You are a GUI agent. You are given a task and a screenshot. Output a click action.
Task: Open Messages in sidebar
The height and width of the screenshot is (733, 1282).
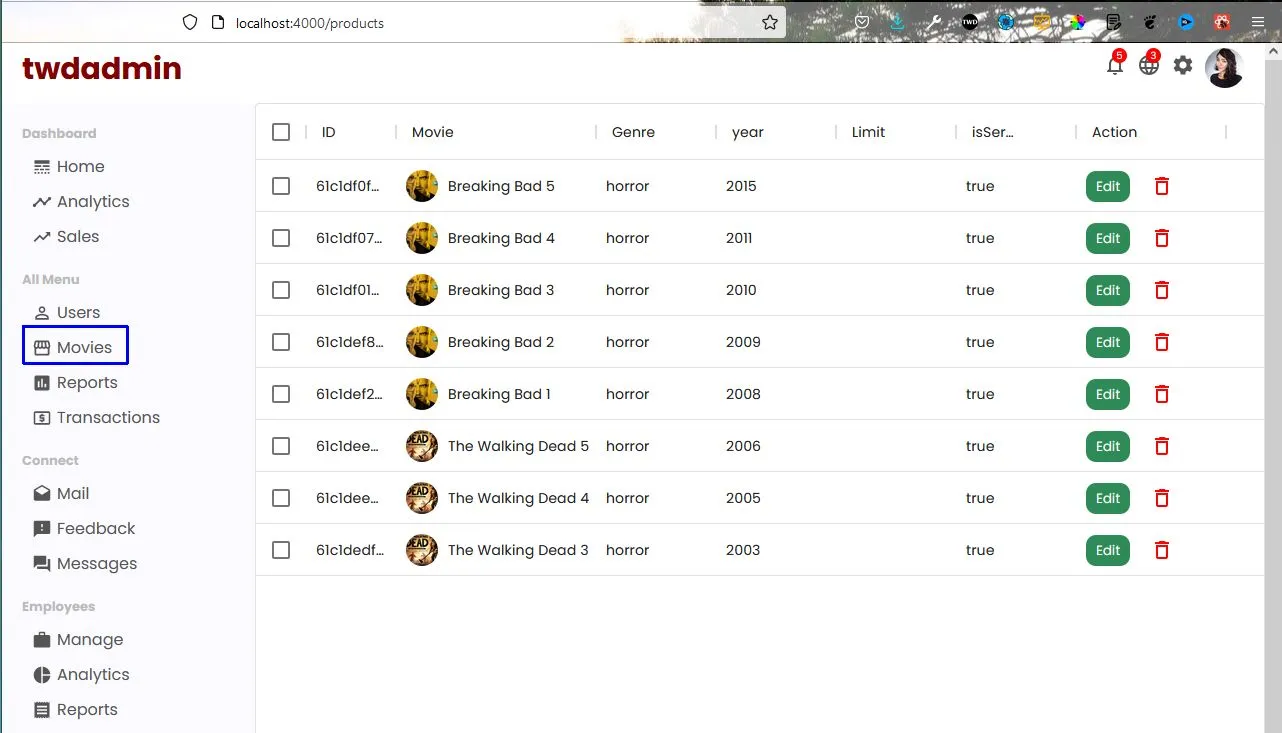tap(85, 564)
